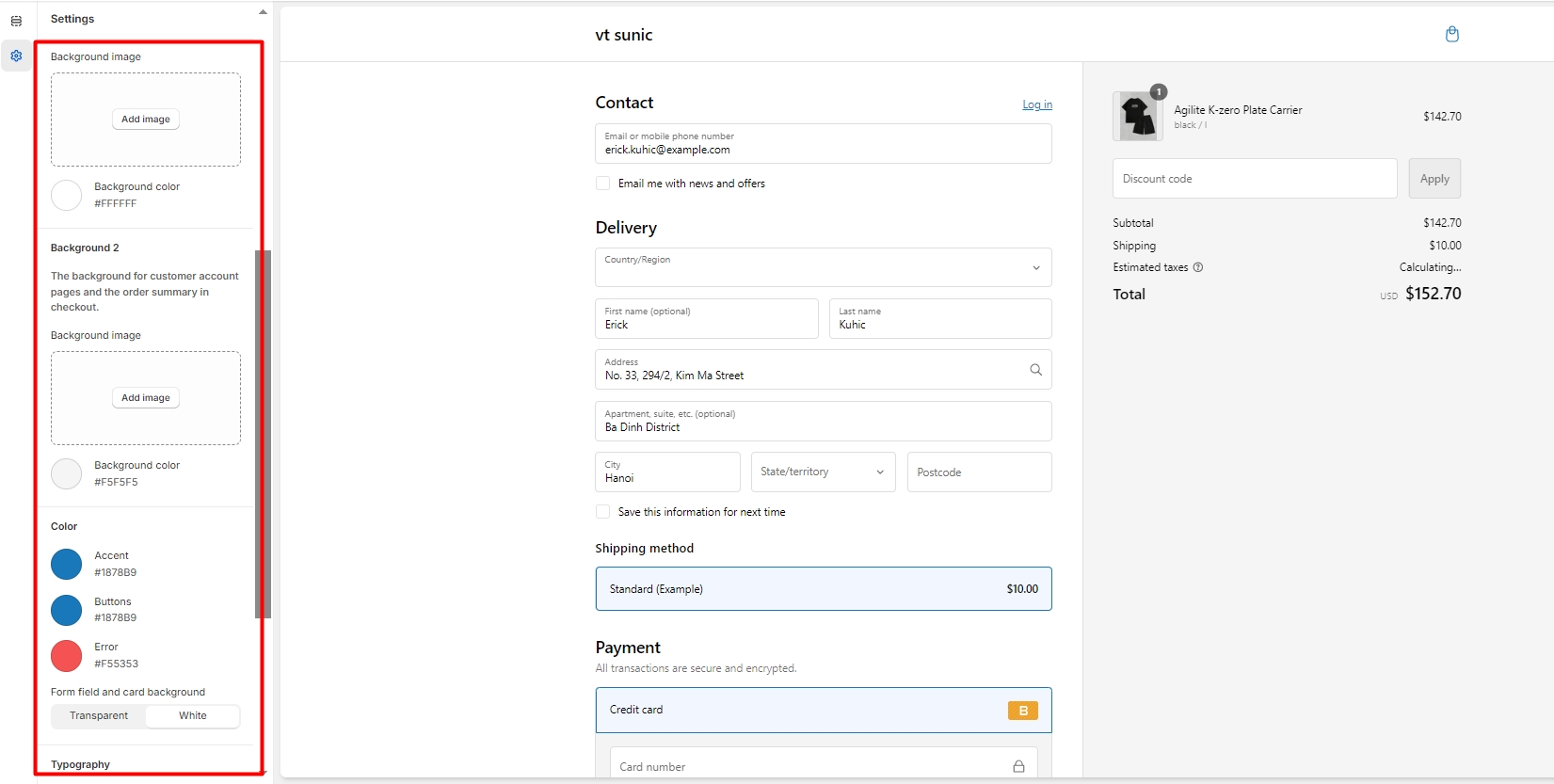The width and height of the screenshot is (1554, 784).
Task: Click the estimated taxes help icon
Action: [x=1198, y=267]
